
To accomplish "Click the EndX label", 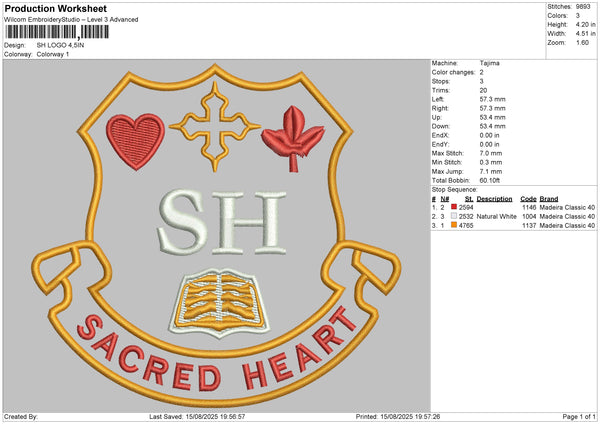I will (x=440, y=135).
